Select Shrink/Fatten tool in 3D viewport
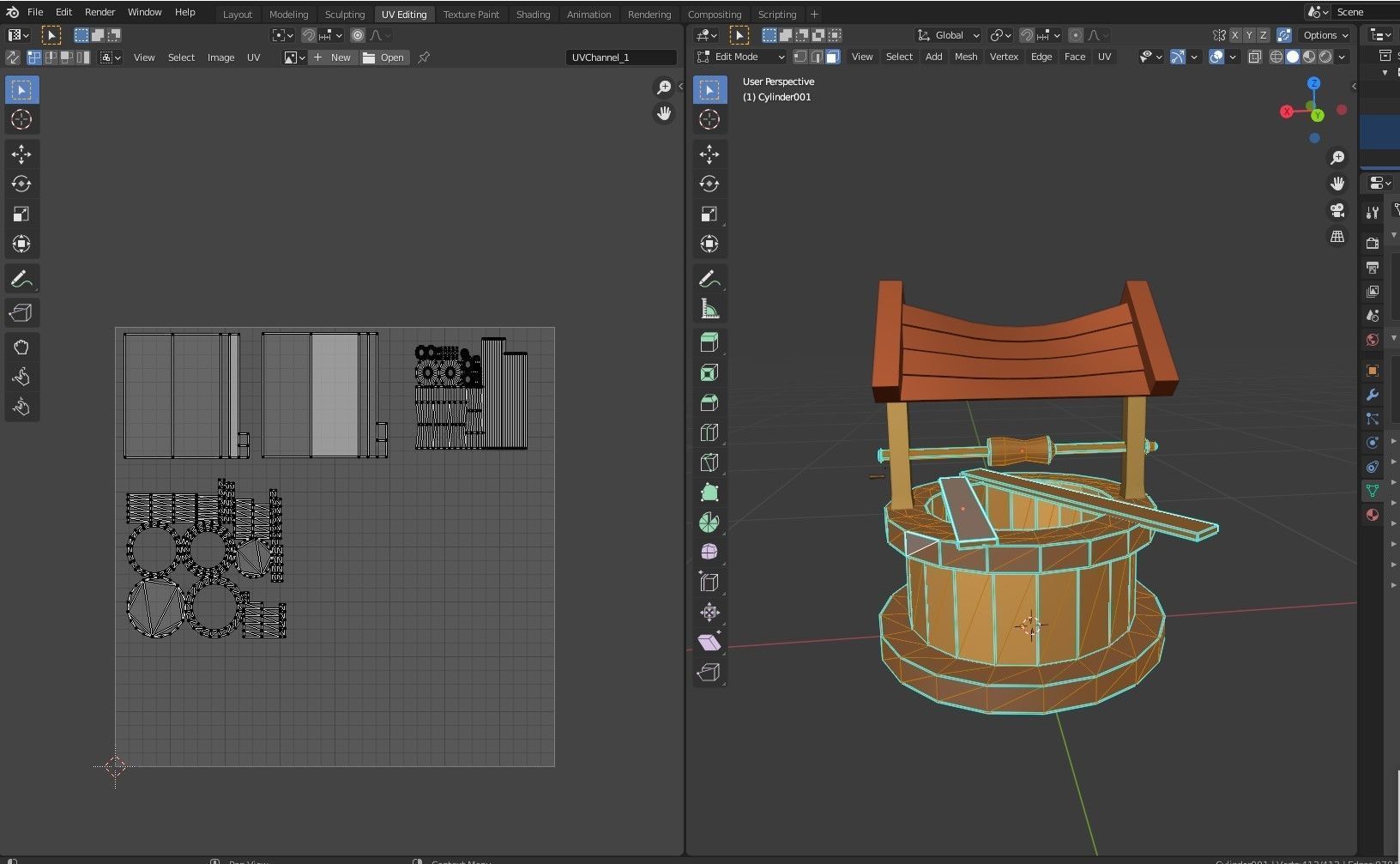The width and height of the screenshot is (1400, 864). pyautogui.click(x=709, y=612)
